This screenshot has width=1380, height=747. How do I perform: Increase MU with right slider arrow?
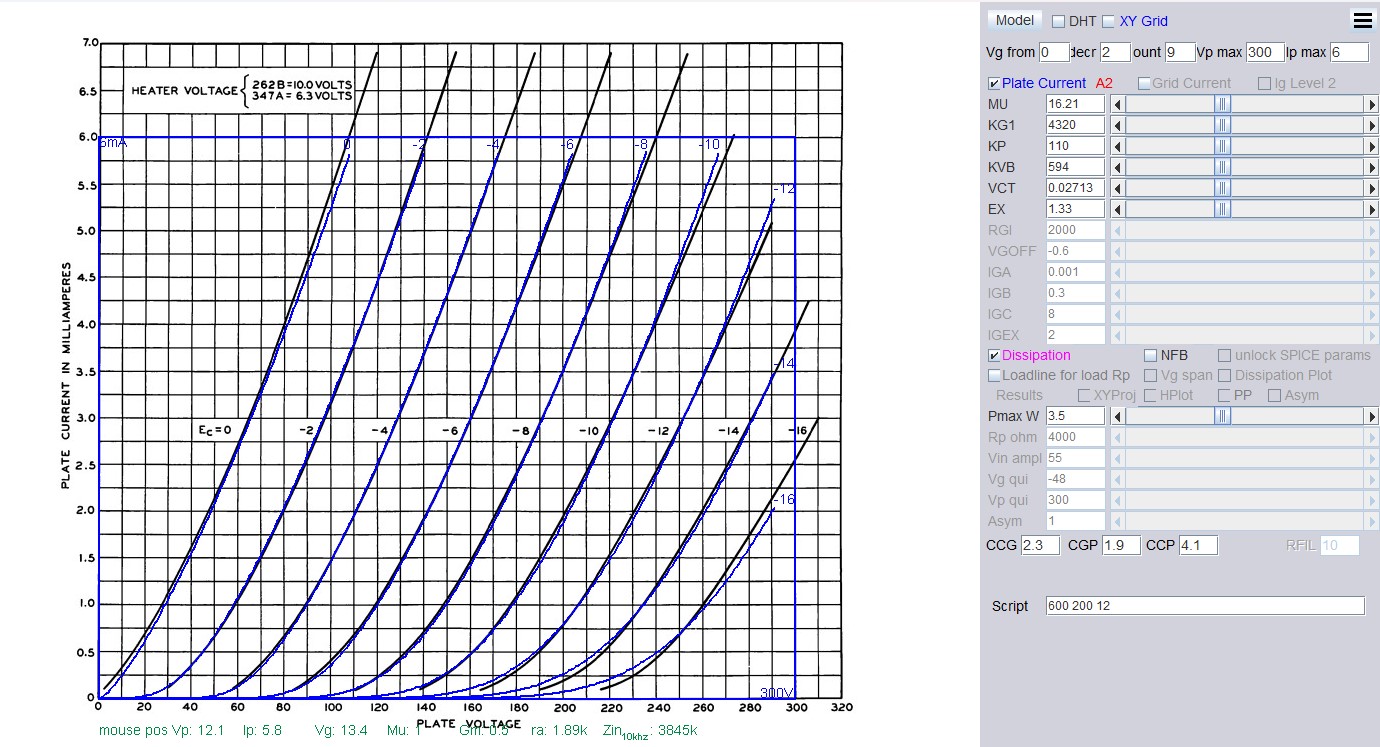1371,104
